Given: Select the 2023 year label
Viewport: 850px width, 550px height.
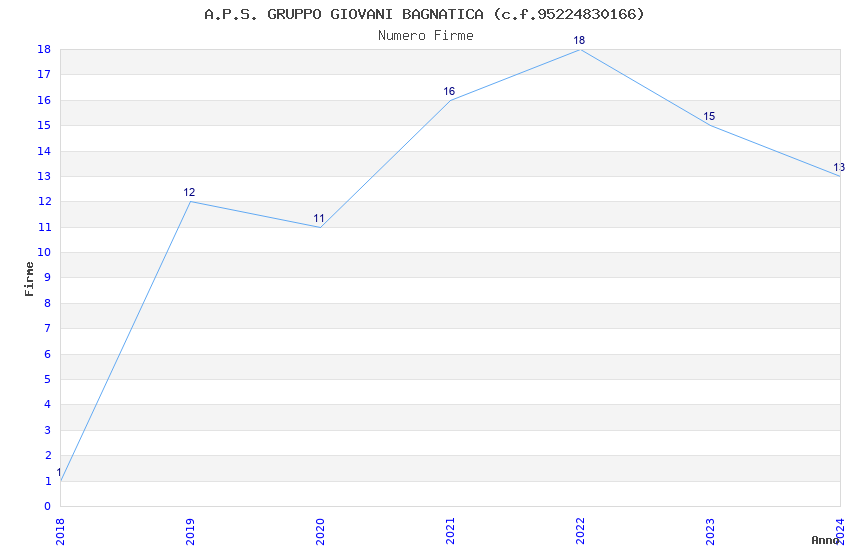Looking at the screenshot, I should point(710,532).
